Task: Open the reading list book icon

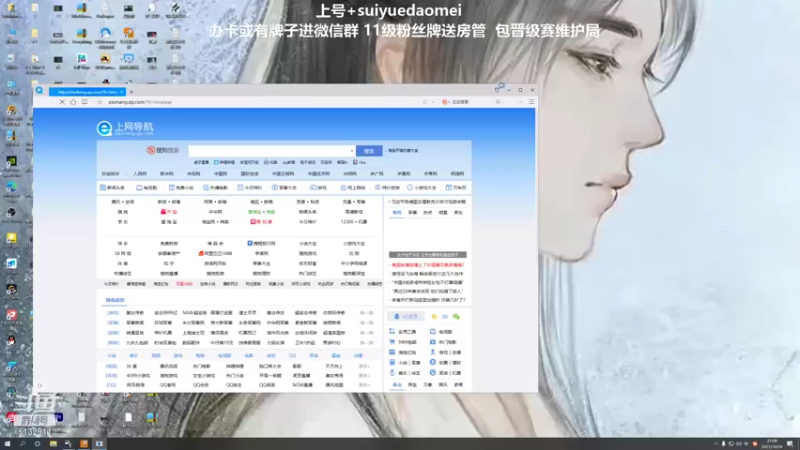Action: pyautogui.click(x=85, y=102)
